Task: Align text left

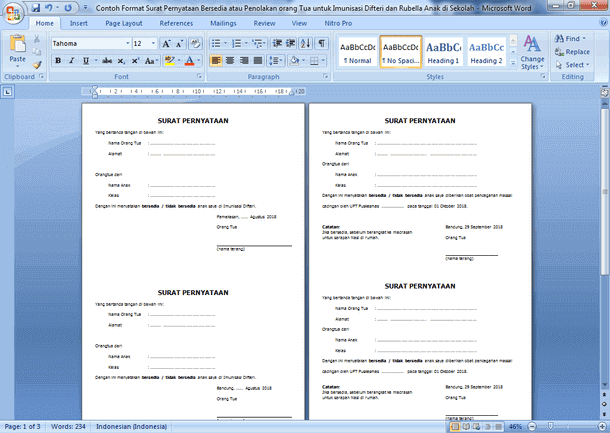Action: tap(216, 61)
